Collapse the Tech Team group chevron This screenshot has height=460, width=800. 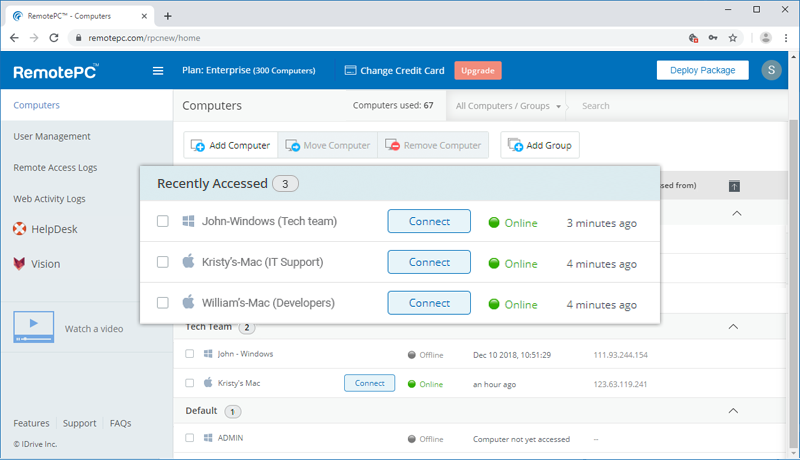tap(733, 326)
